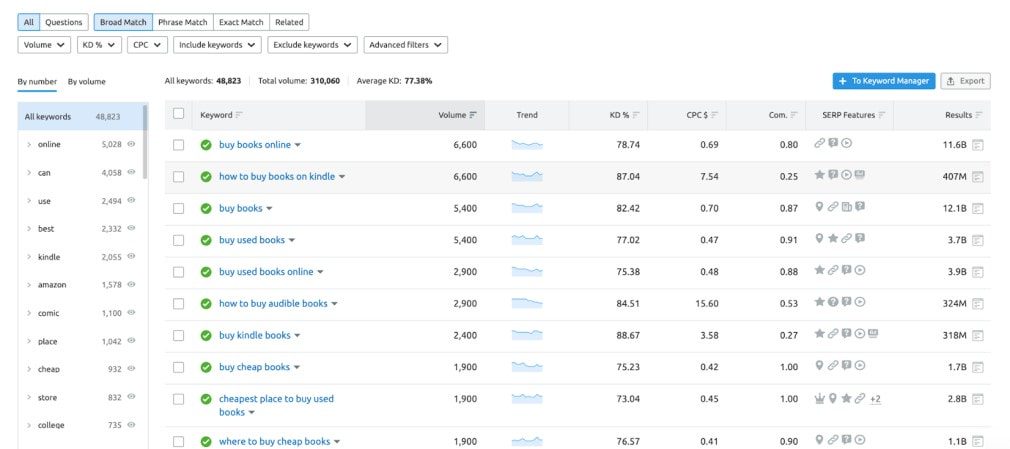This screenshot has width=1010, height=449.
Task: Sort by the Volume column sort icon
Action: point(473,115)
